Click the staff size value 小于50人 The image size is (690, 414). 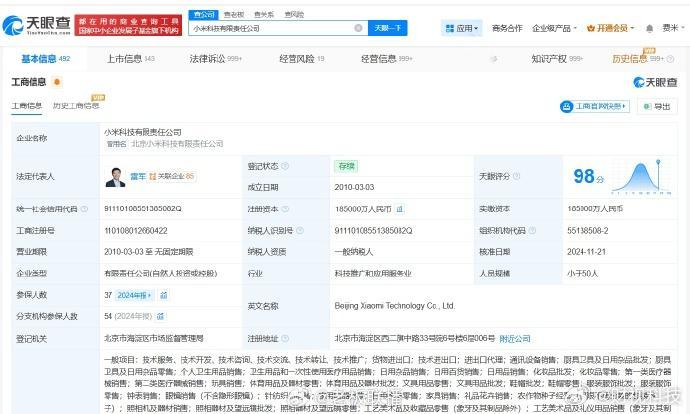(583, 273)
